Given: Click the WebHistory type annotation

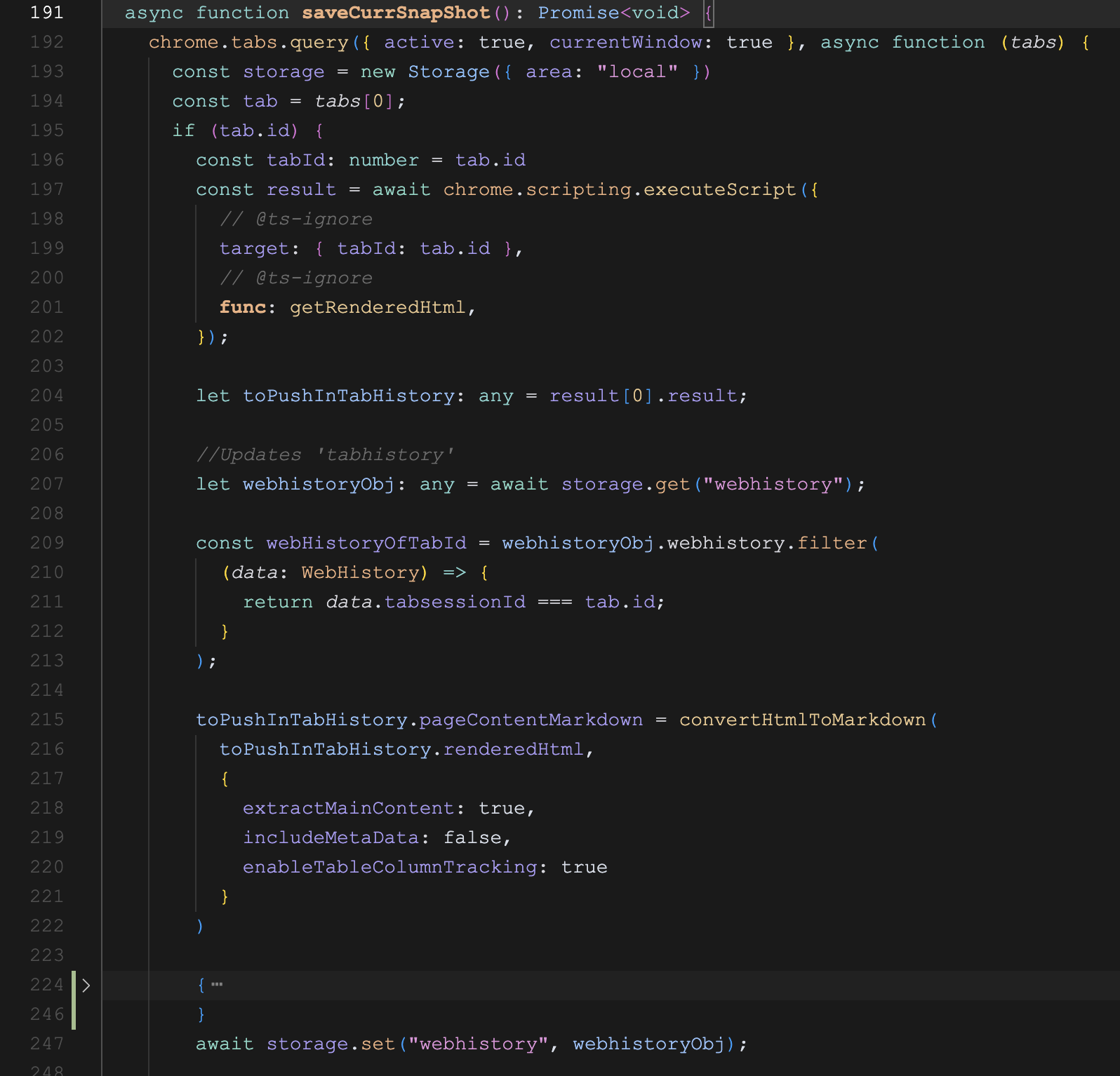Looking at the screenshot, I should click(x=361, y=572).
